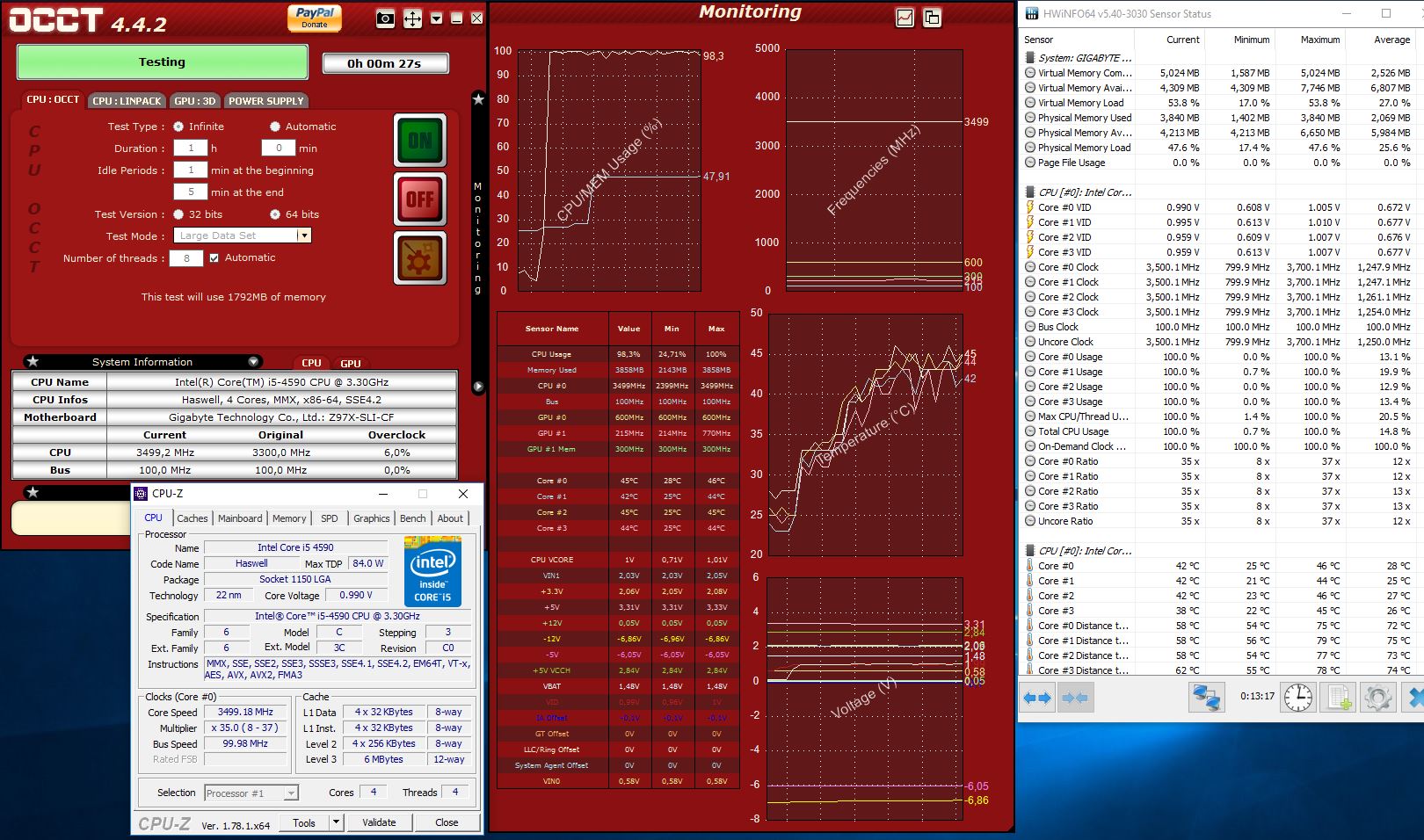Open CPU-Z About tab
Image resolution: width=1424 pixels, height=840 pixels.
450,518
